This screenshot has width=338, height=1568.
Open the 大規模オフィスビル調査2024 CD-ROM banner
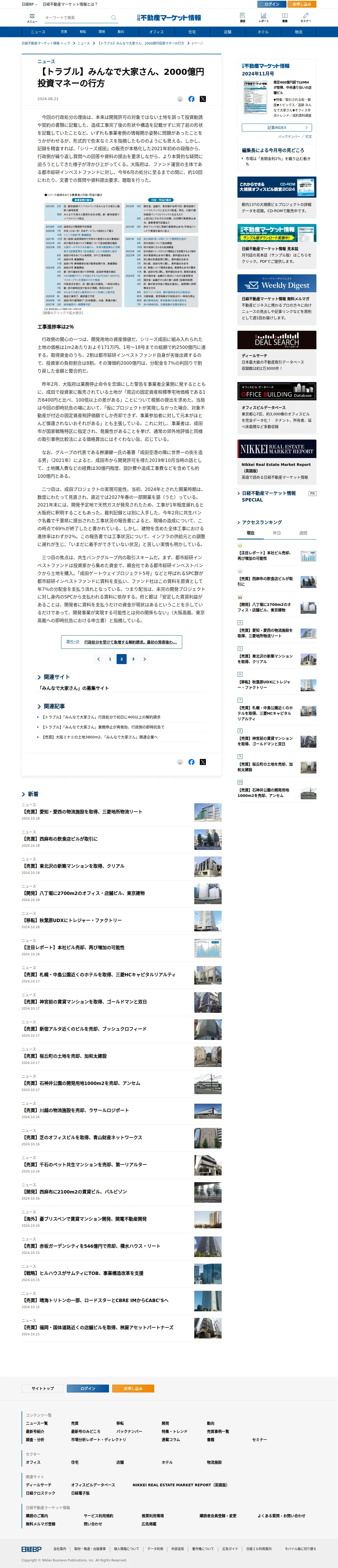[277, 187]
